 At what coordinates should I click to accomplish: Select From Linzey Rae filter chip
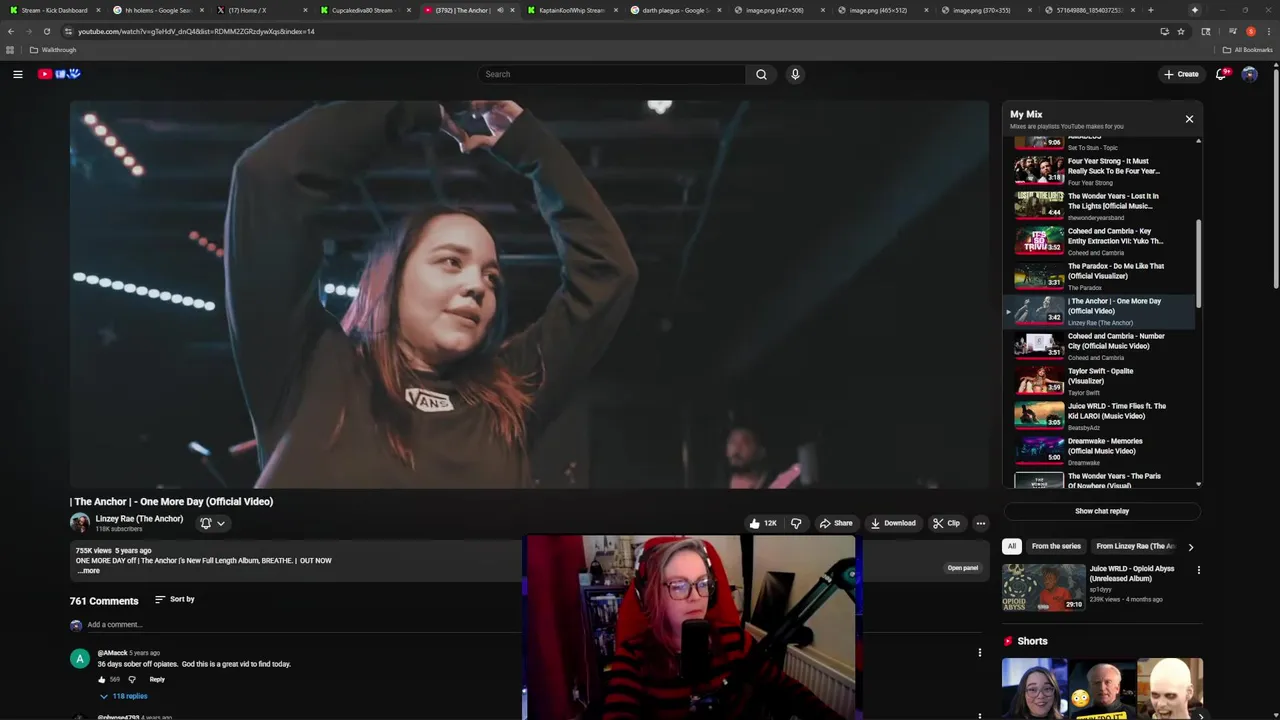click(1136, 546)
